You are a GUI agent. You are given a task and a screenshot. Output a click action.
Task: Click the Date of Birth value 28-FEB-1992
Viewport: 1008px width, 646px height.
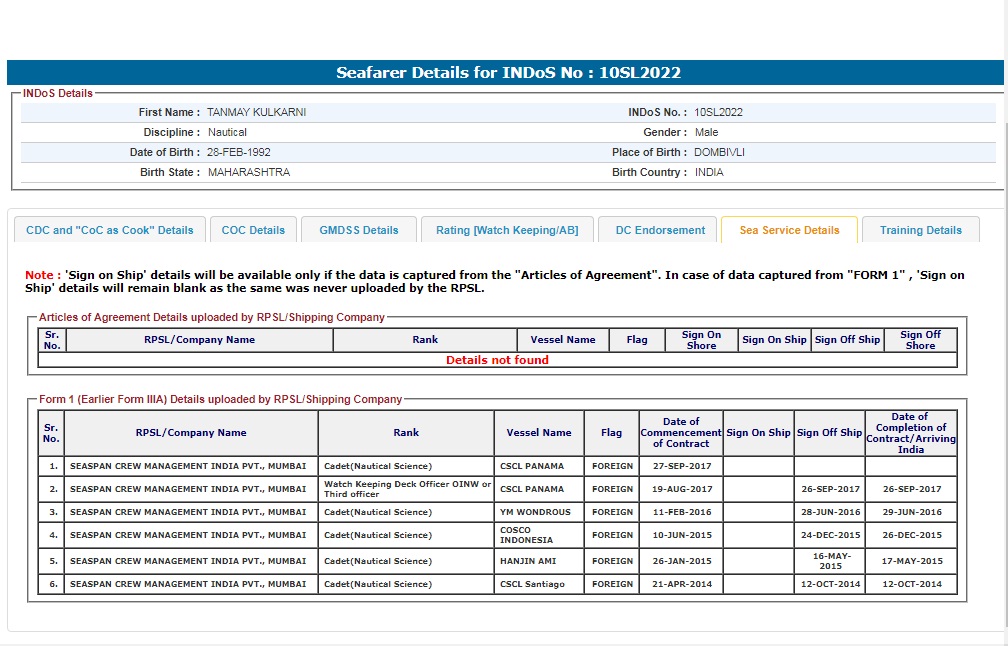click(x=239, y=153)
